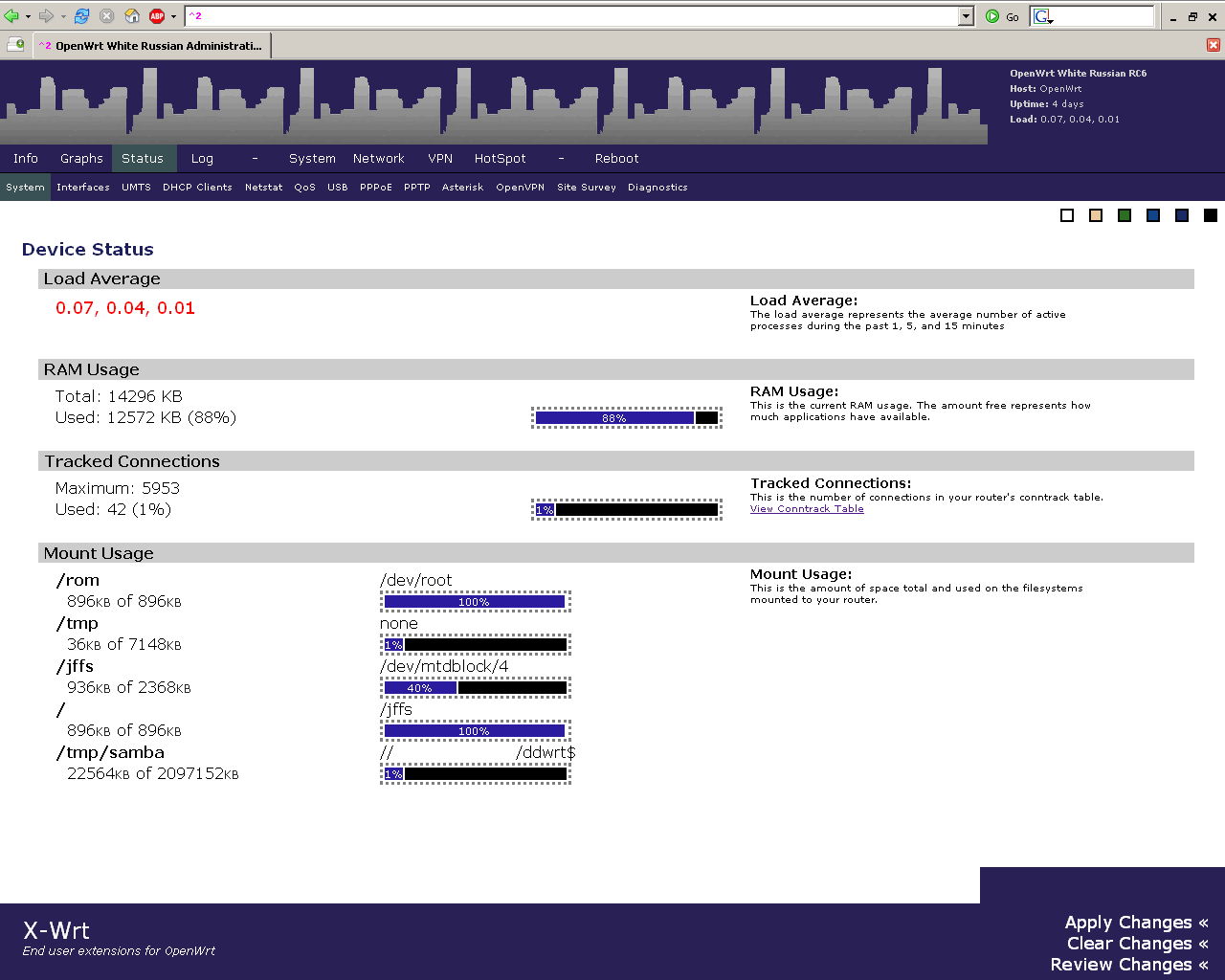Screen dimensions: 1225x980
Task: Choose the green theme color swatch
Action: [x=1125, y=215]
